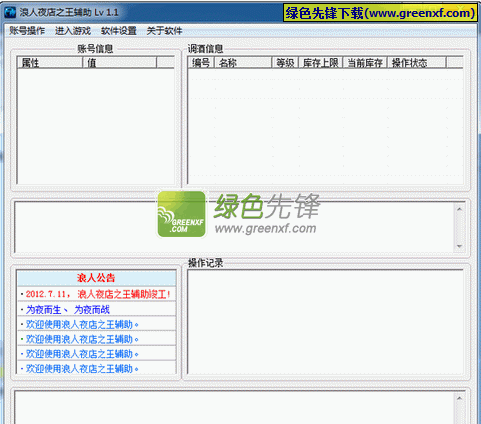This screenshot has width=481, height=424.
Task: Click the 属性 column header
Action: coord(50,63)
